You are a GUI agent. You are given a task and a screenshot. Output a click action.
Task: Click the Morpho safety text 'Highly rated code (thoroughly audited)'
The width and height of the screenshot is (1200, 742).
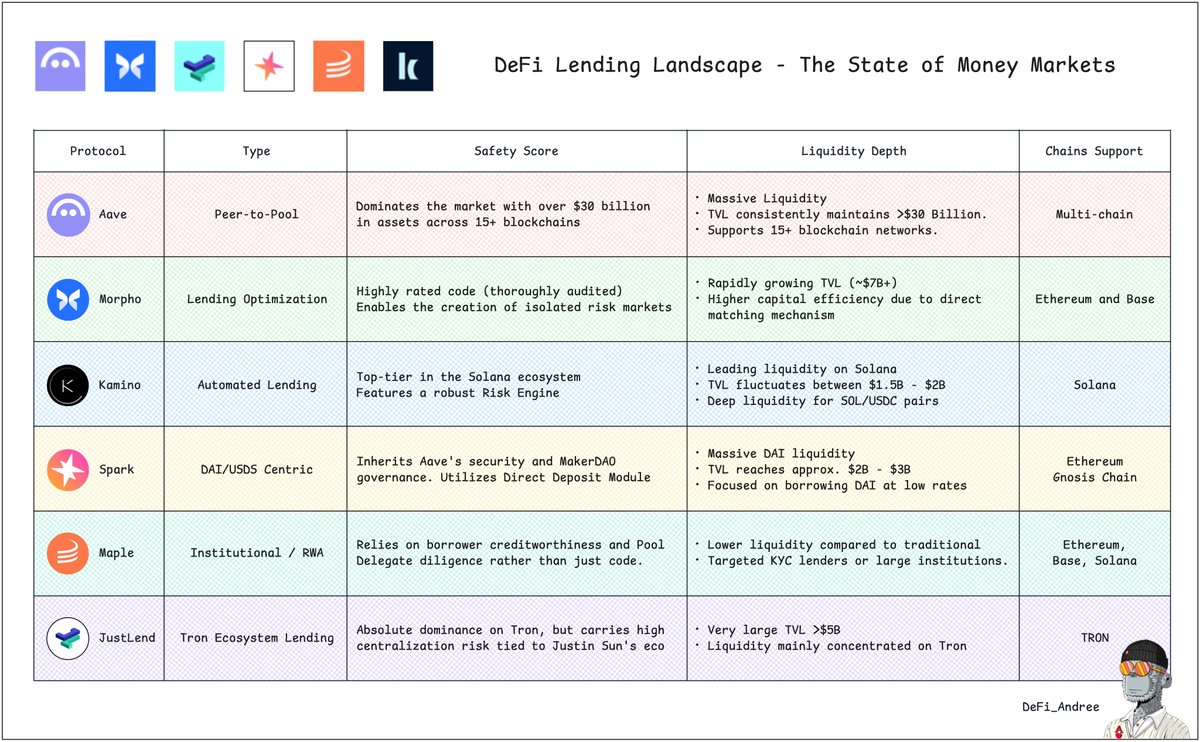click(x=489, y=292)
